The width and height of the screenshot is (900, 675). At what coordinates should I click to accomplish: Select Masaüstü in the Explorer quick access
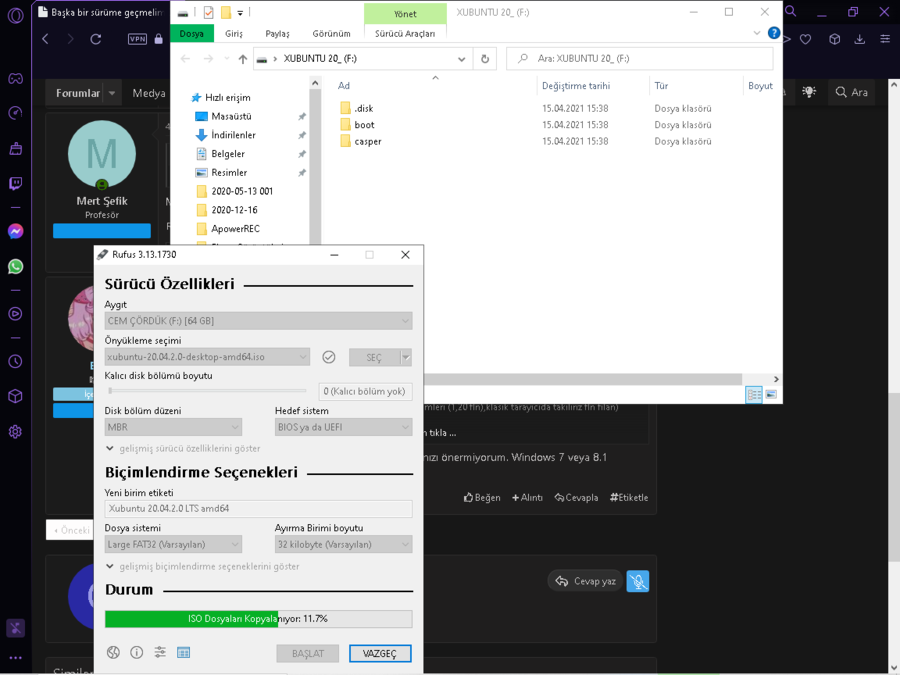231,117
